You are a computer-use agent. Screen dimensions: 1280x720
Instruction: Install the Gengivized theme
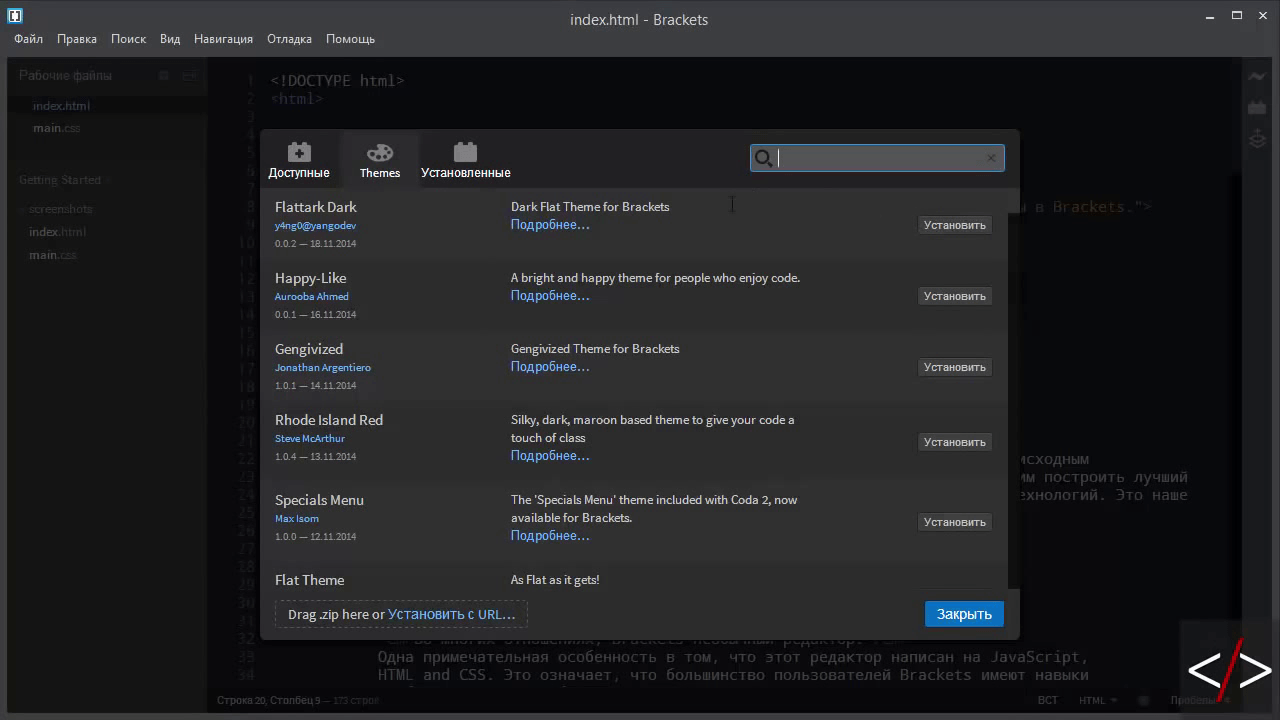(x=954, y=367)
